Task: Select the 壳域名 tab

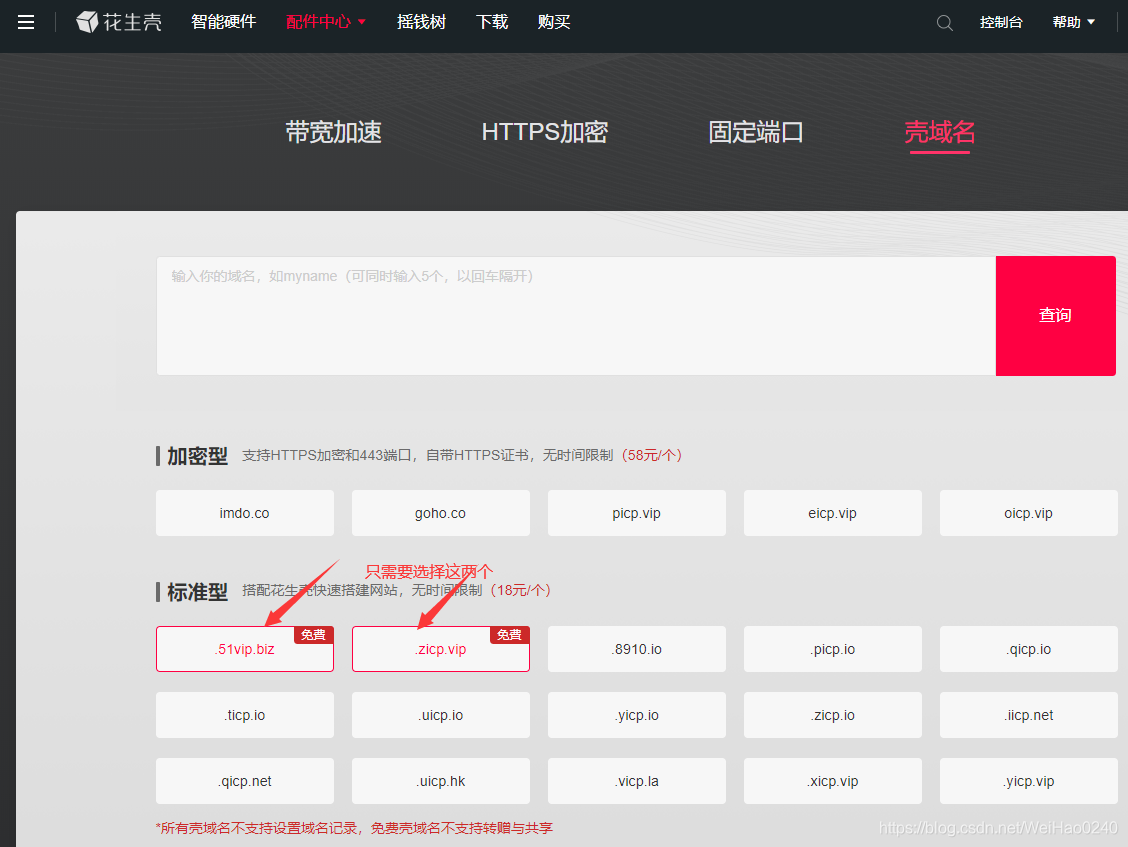Action: pyautogui.click(x=940, y=132)
